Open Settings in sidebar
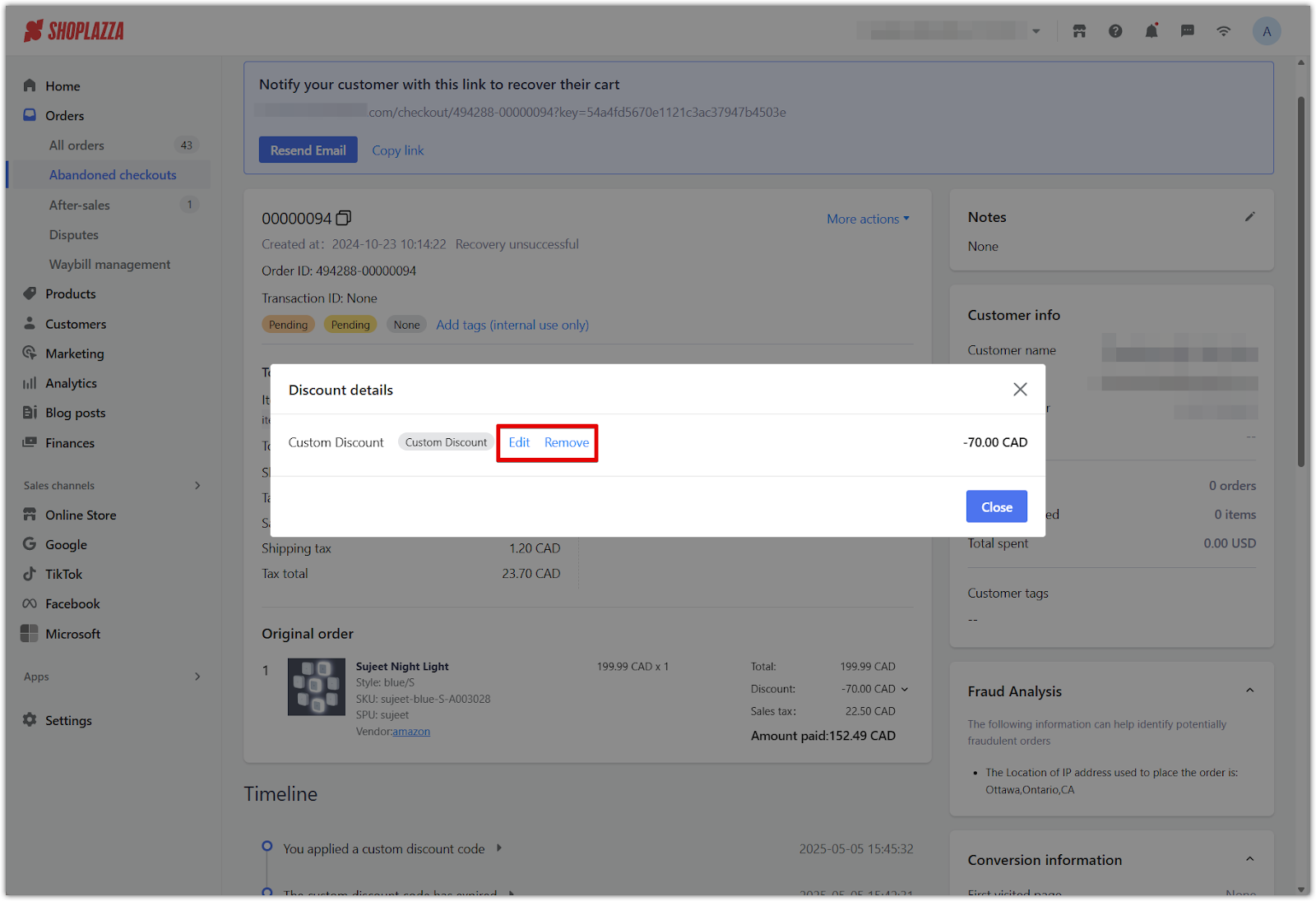Screen dimensions: 1316x901 pyautogui.click(x=68, y=721)
